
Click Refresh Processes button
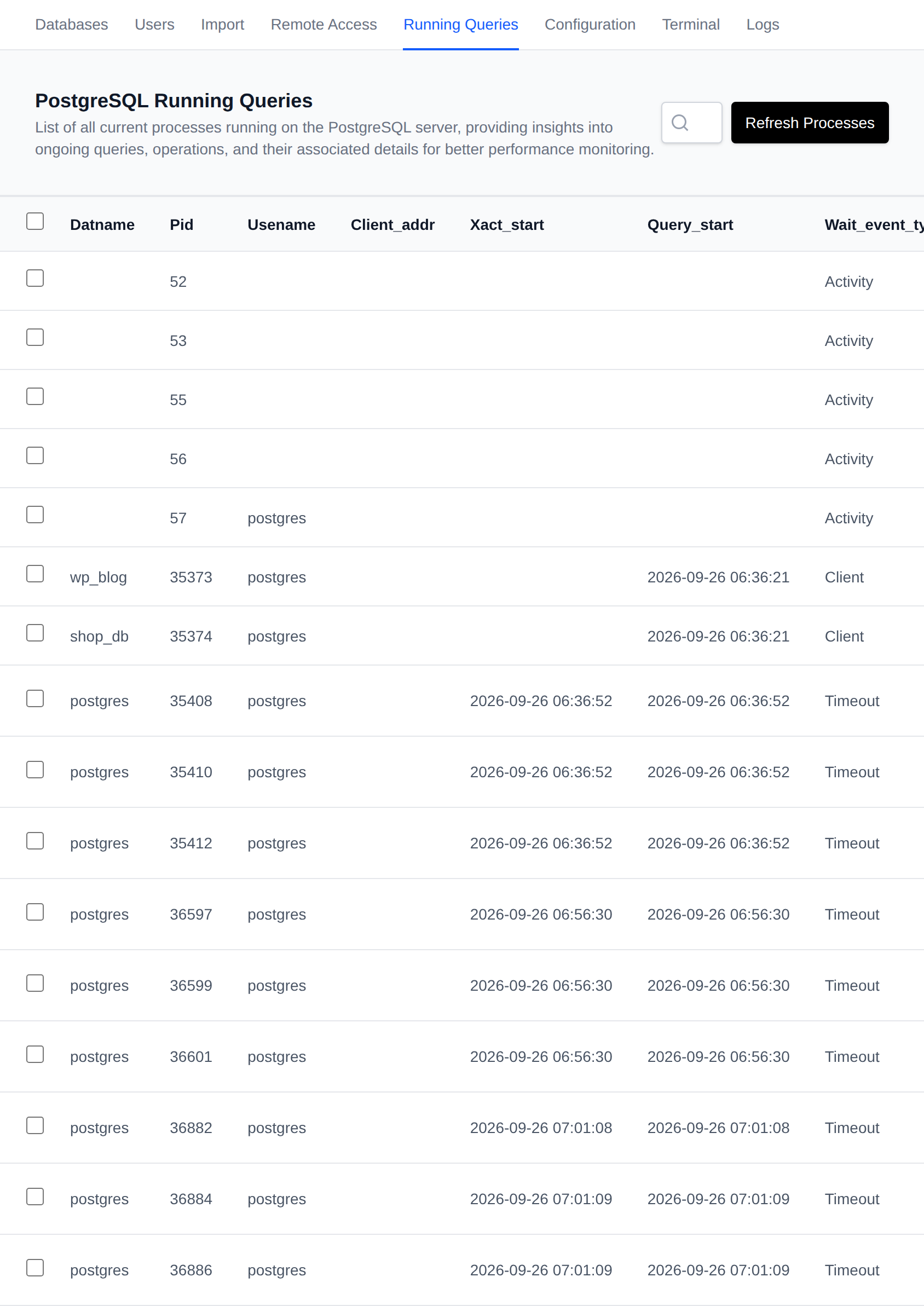coord(809,123)
